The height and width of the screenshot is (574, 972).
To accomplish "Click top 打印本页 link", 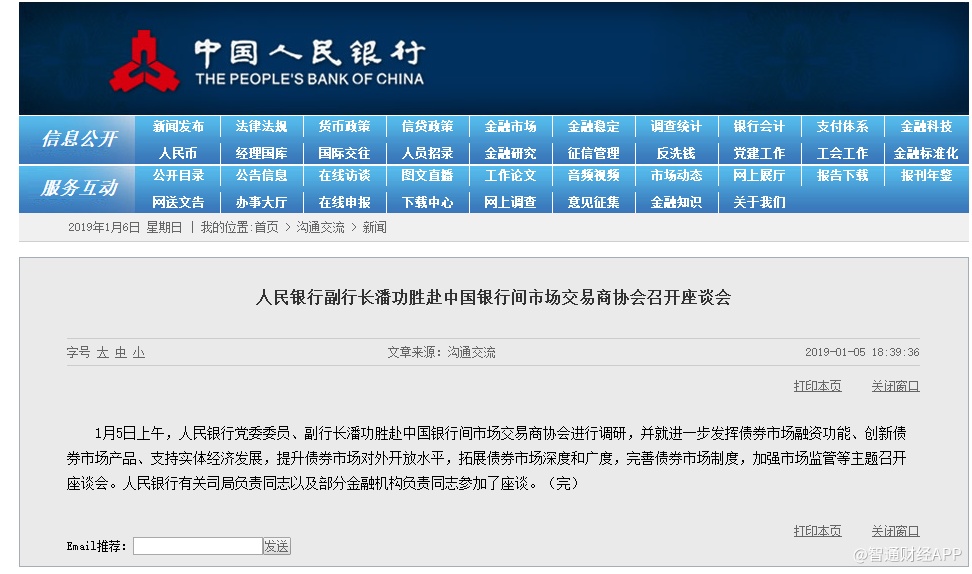I will pos(818,386).
